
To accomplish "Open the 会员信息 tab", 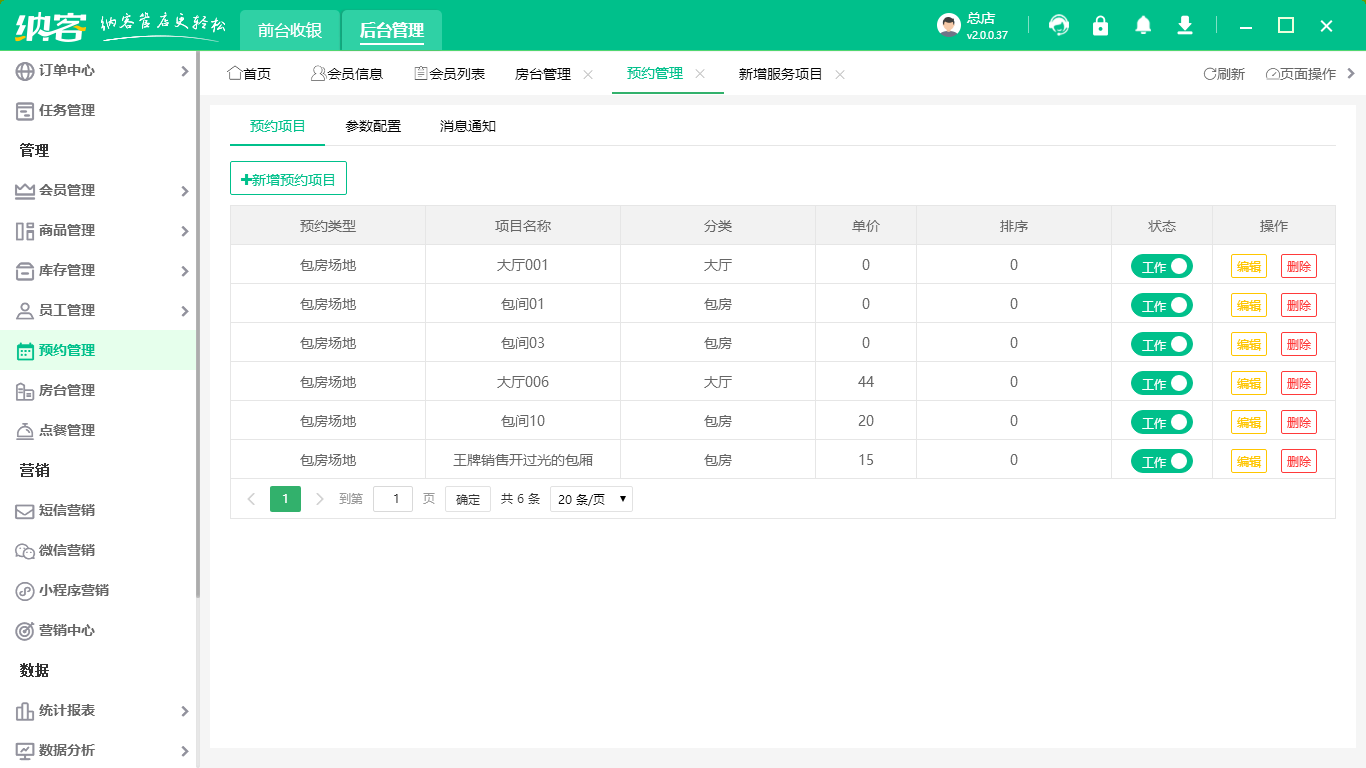I will click(346, 74).
